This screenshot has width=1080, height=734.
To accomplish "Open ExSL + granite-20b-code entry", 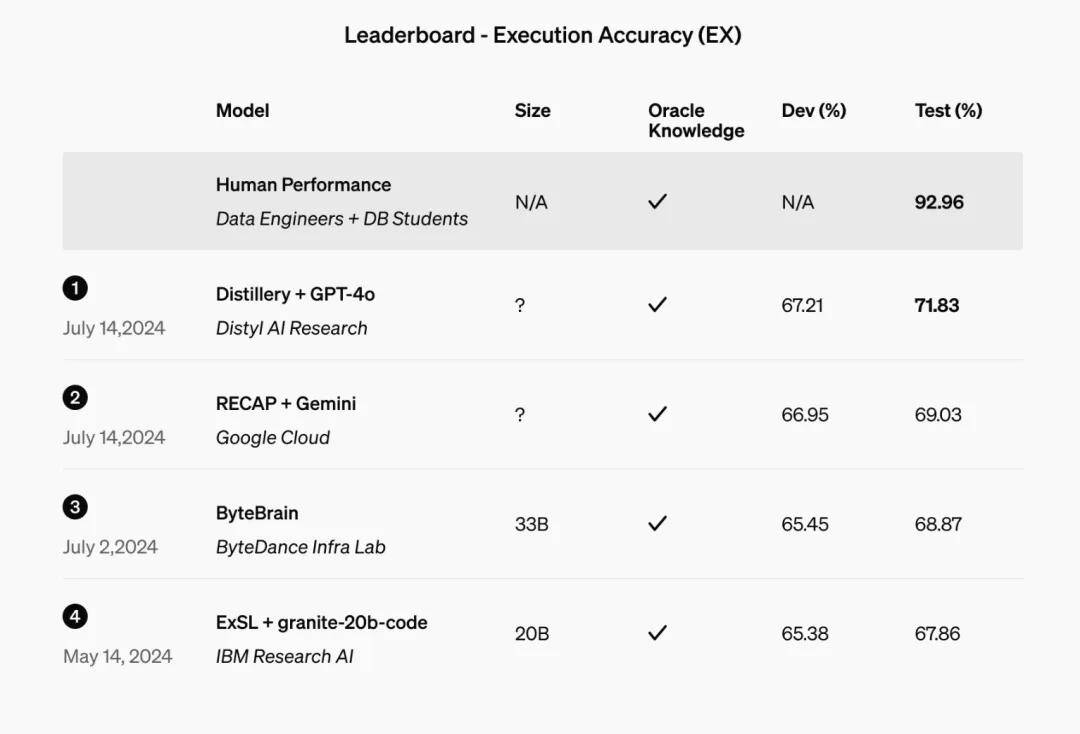I will pyautogui.click(x=322, y=622).
